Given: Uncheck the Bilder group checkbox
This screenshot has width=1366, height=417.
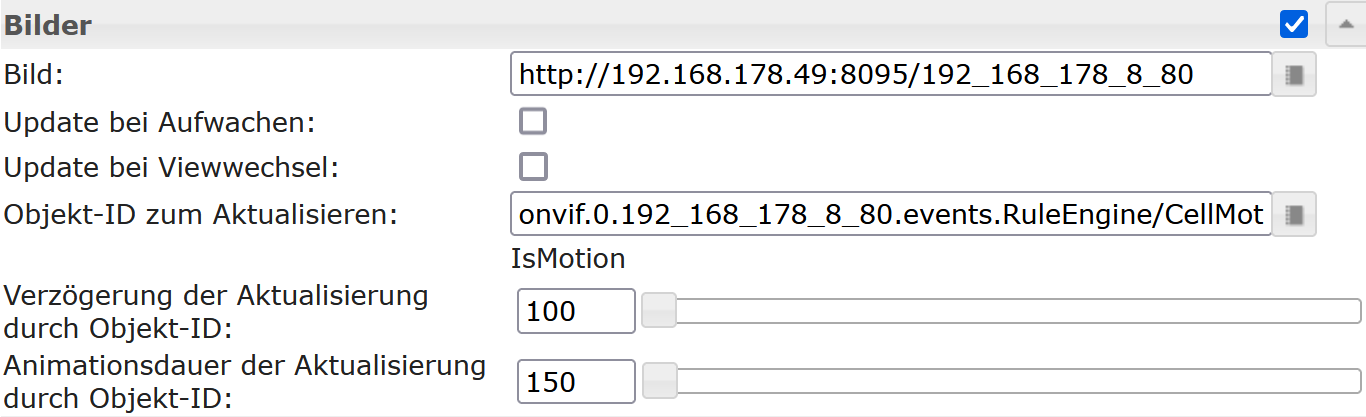Looking at the screenshot, I should 1294,24.
